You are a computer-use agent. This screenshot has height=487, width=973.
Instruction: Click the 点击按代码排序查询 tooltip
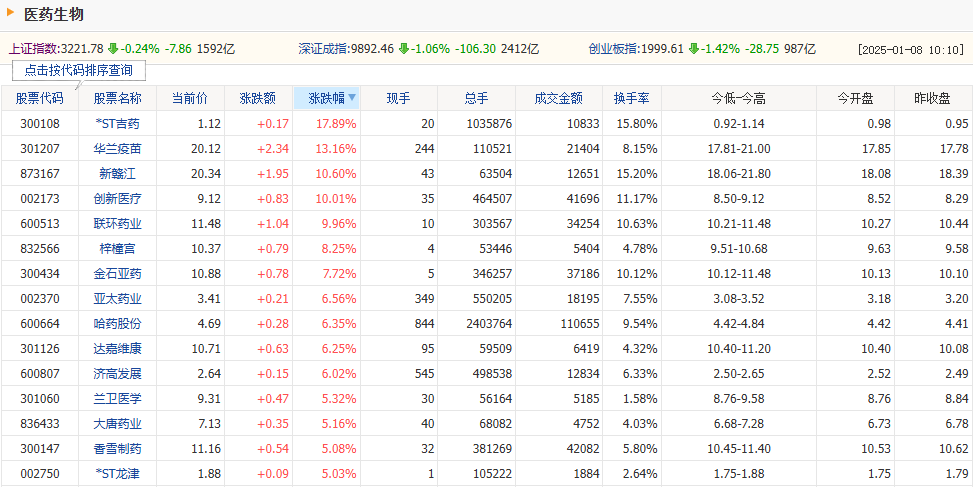tap(78, 71)
